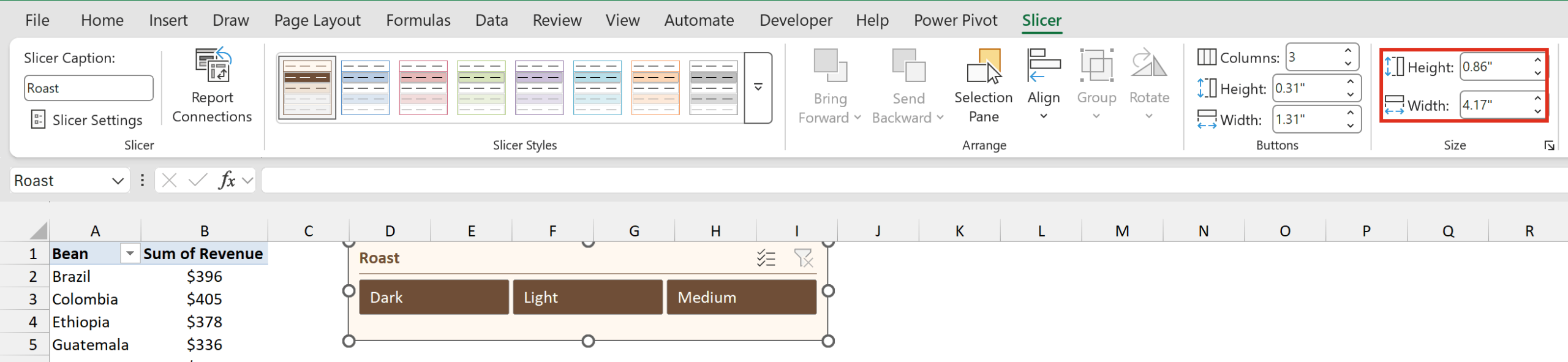Choose the light blue slicer style
The height and width of the screenshot is (362, 1568).
pyautogui.click(x=597, y=88)
